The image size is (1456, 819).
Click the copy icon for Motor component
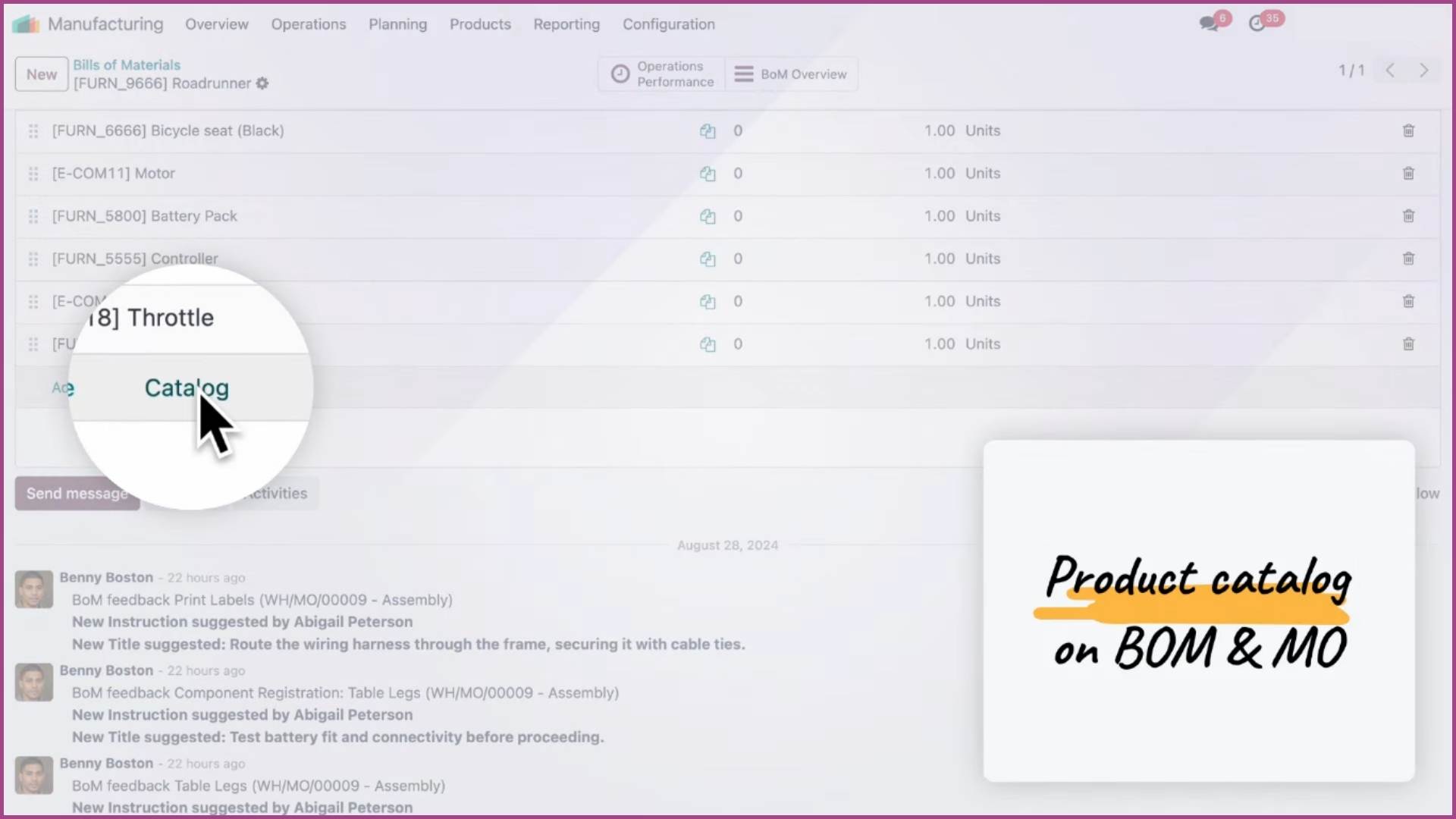[707, 173]
